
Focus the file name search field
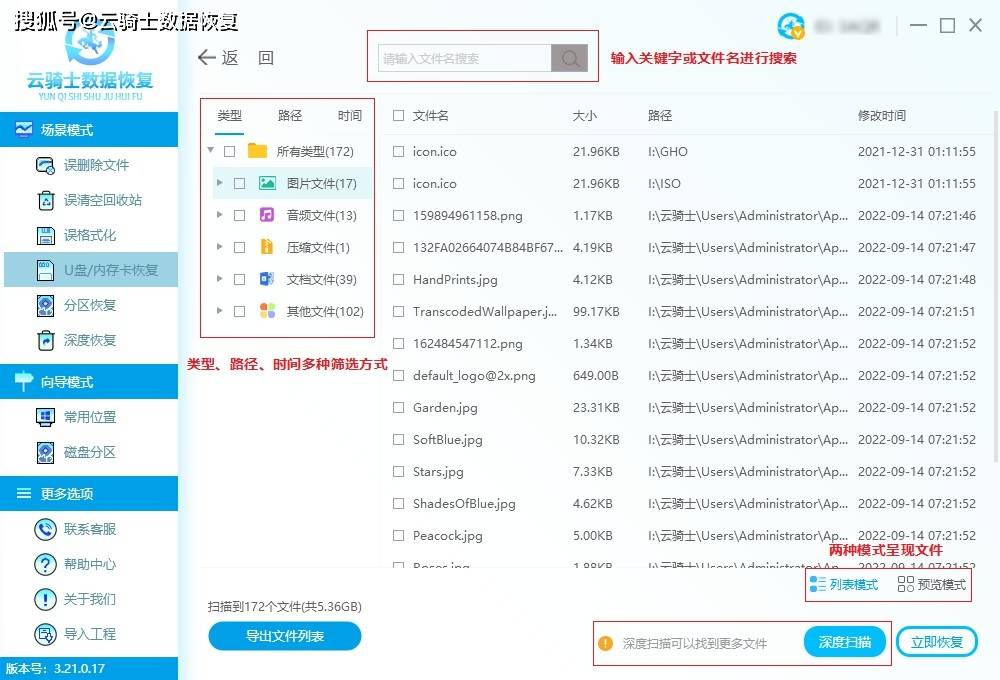pos(465,59)
